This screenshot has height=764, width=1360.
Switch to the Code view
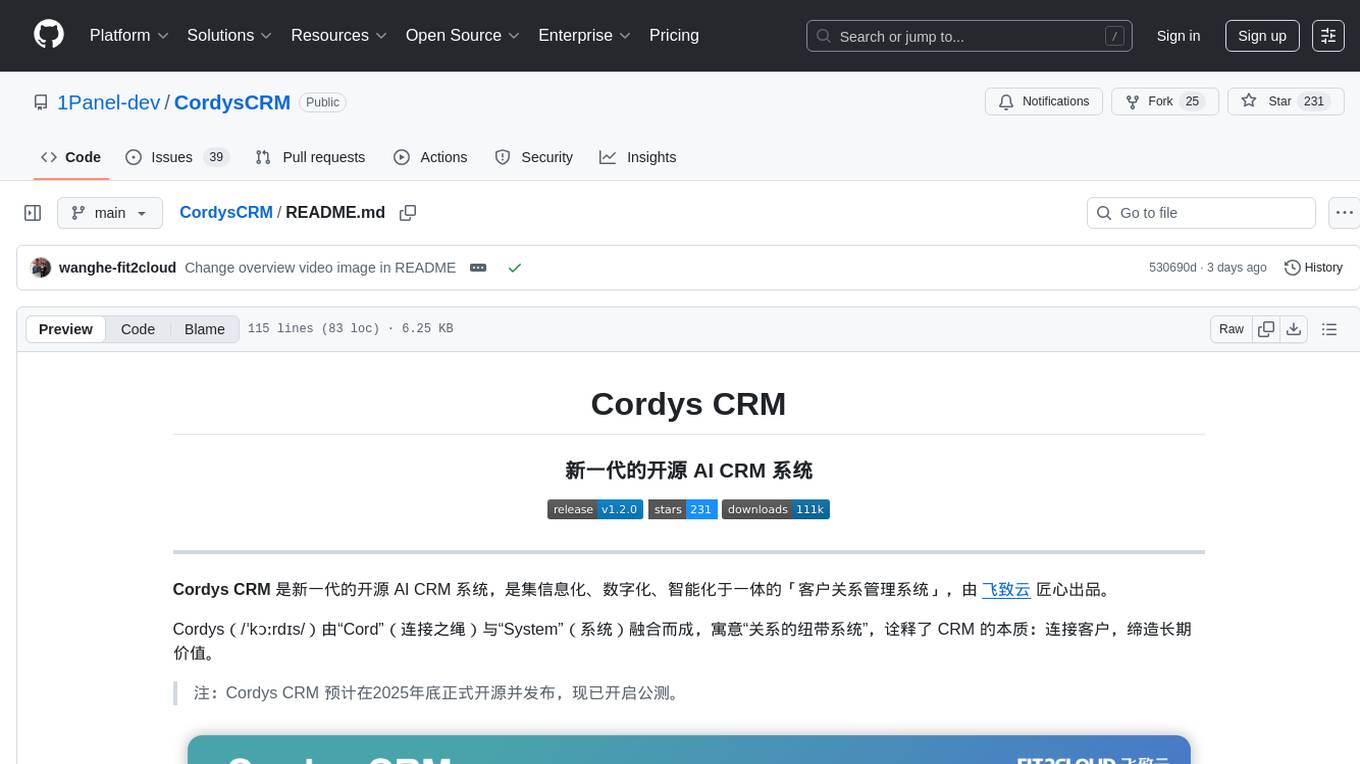(x=138, y=329)
